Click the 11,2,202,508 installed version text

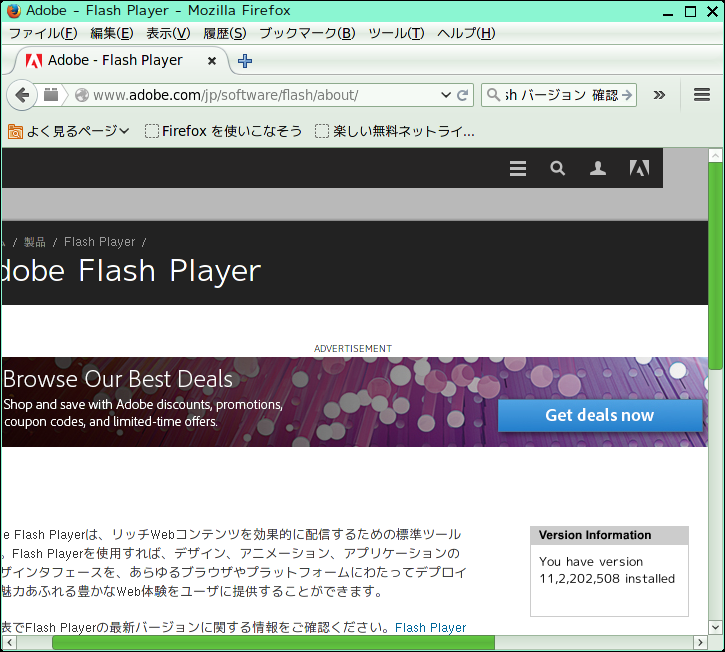click(607, 579)
